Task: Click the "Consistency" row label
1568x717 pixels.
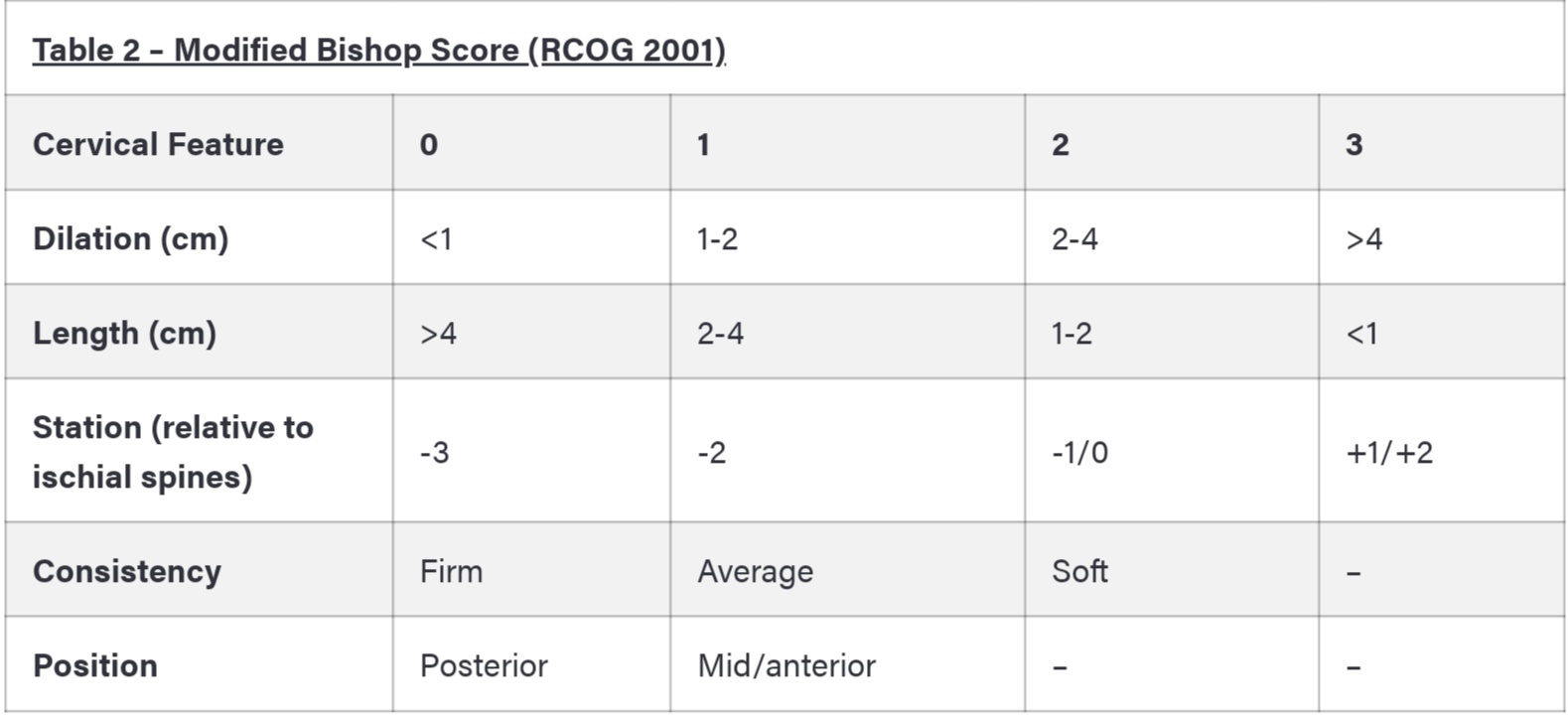Action: point(127,572)
